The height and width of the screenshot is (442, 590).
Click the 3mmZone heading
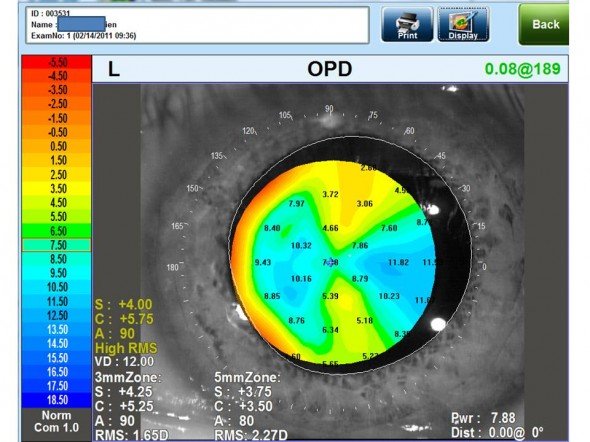(x=128, y=377)
